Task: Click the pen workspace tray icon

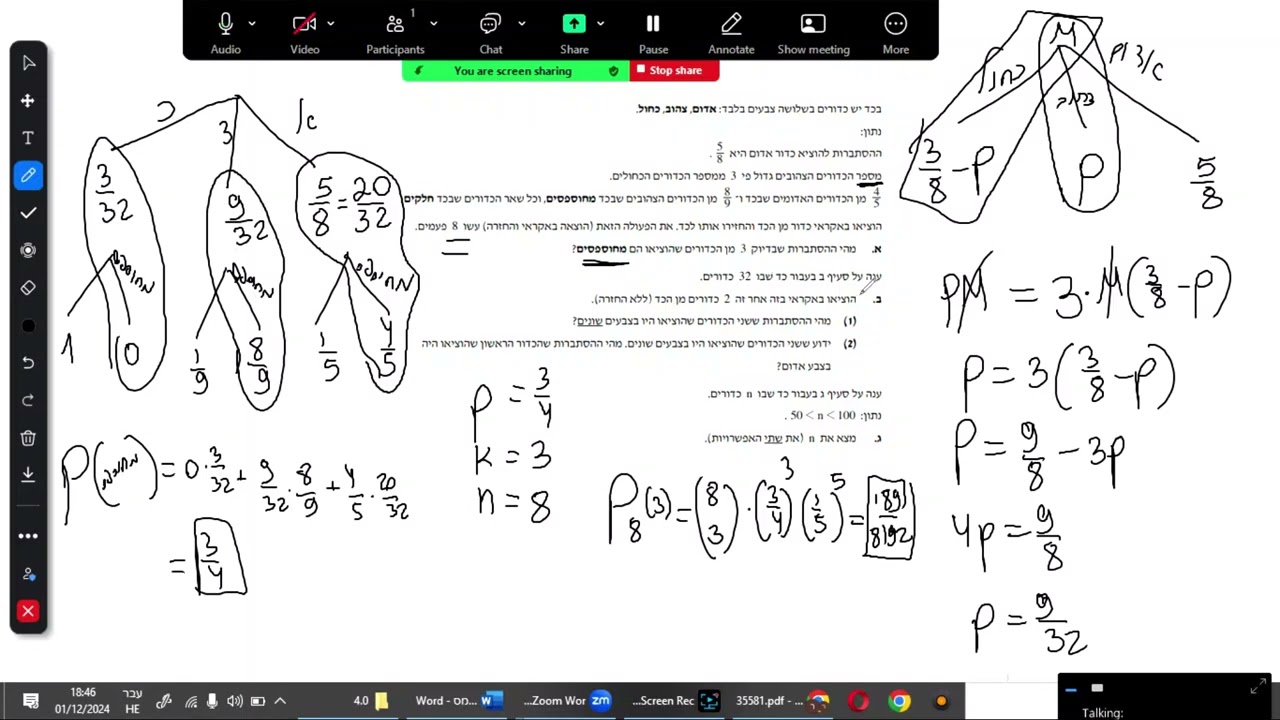Action: pyautogui.click(x=164, y=701)
